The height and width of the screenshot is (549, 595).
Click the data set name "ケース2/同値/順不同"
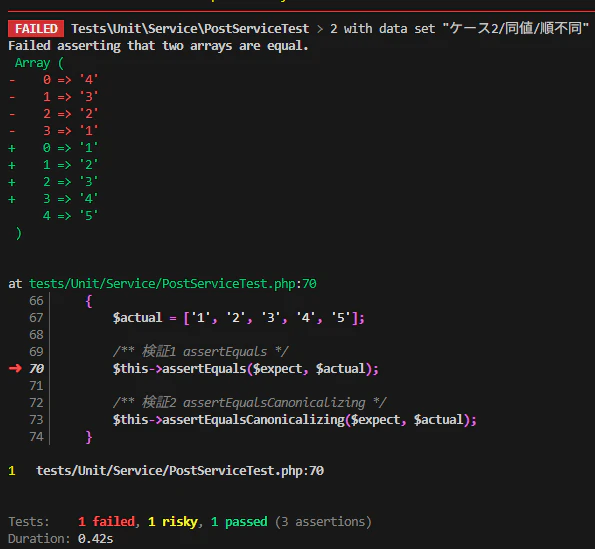pyautogui.click(x=515, y=28)
